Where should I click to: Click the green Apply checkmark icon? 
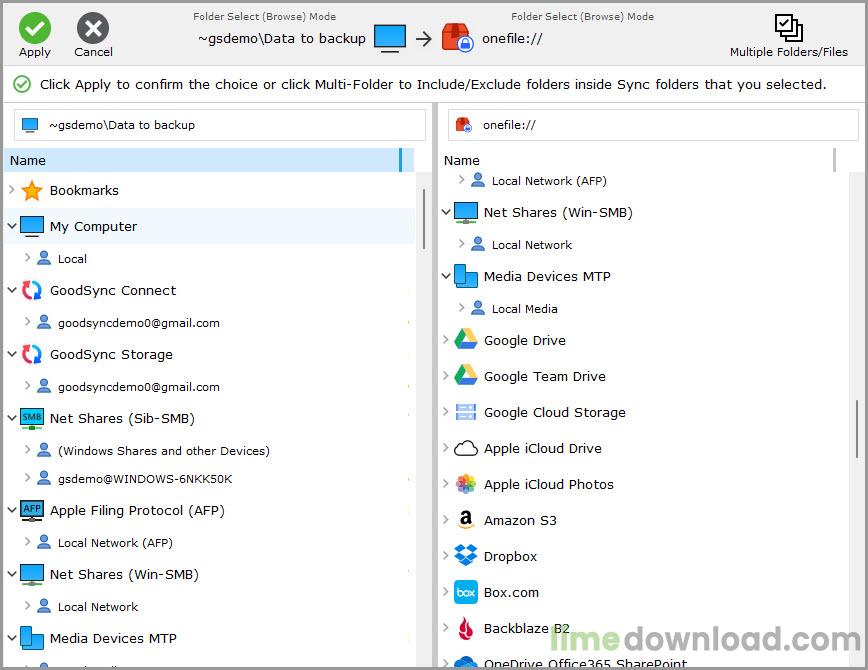(x=34, y=28)
